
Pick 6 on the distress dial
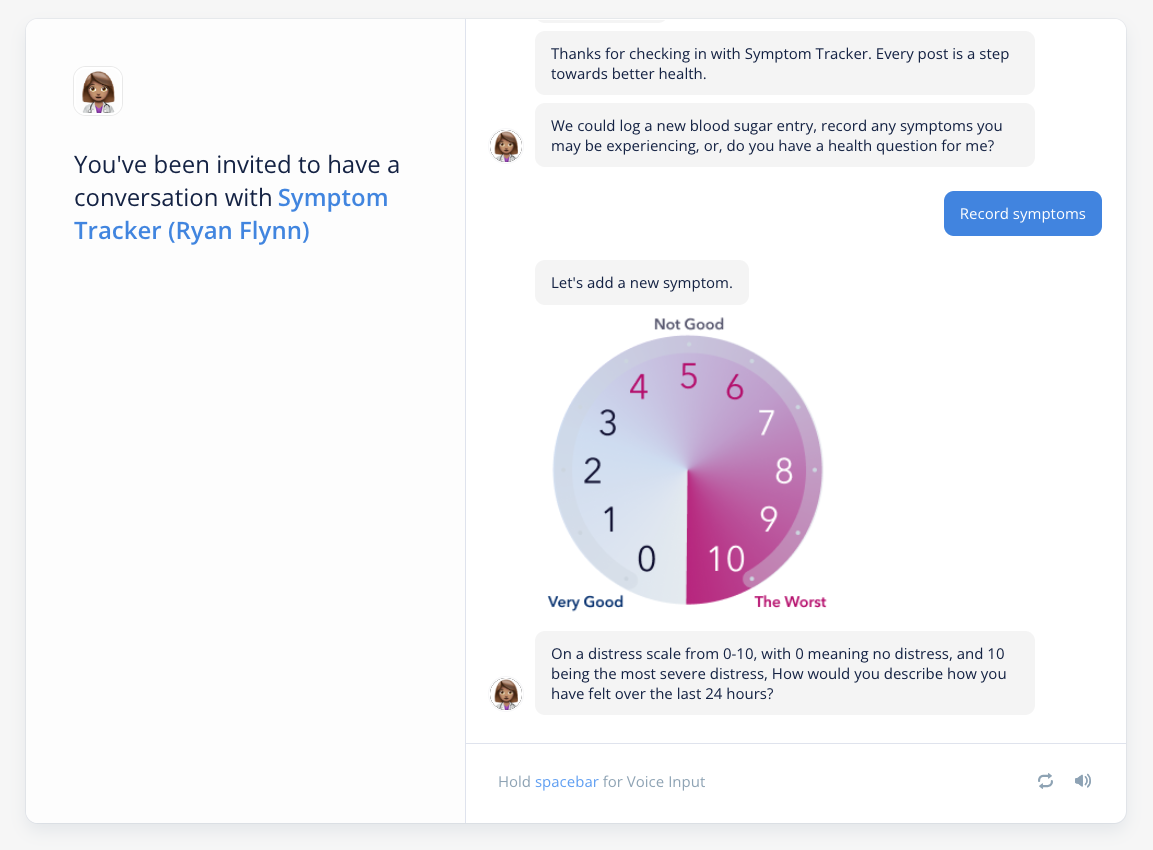click(735, 388)
